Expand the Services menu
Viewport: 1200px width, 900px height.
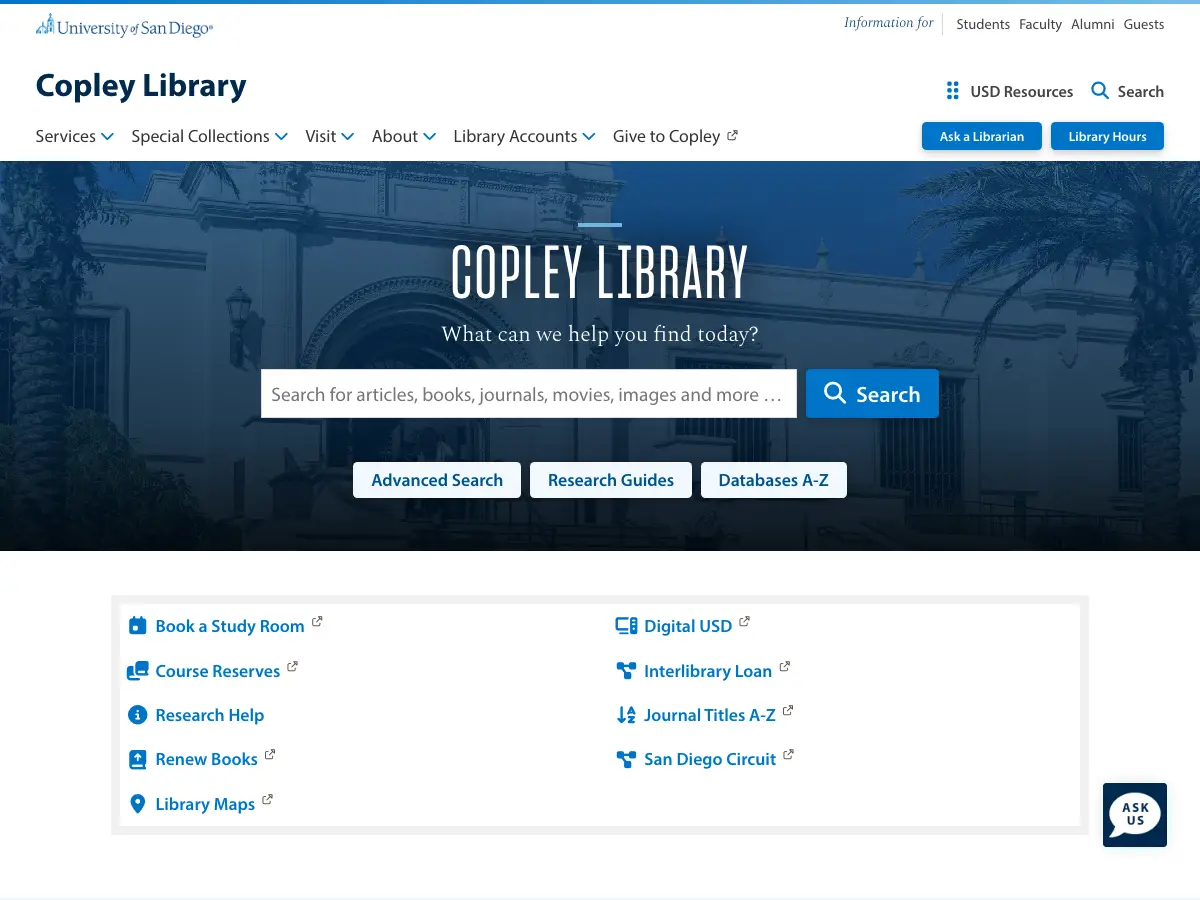75,136
